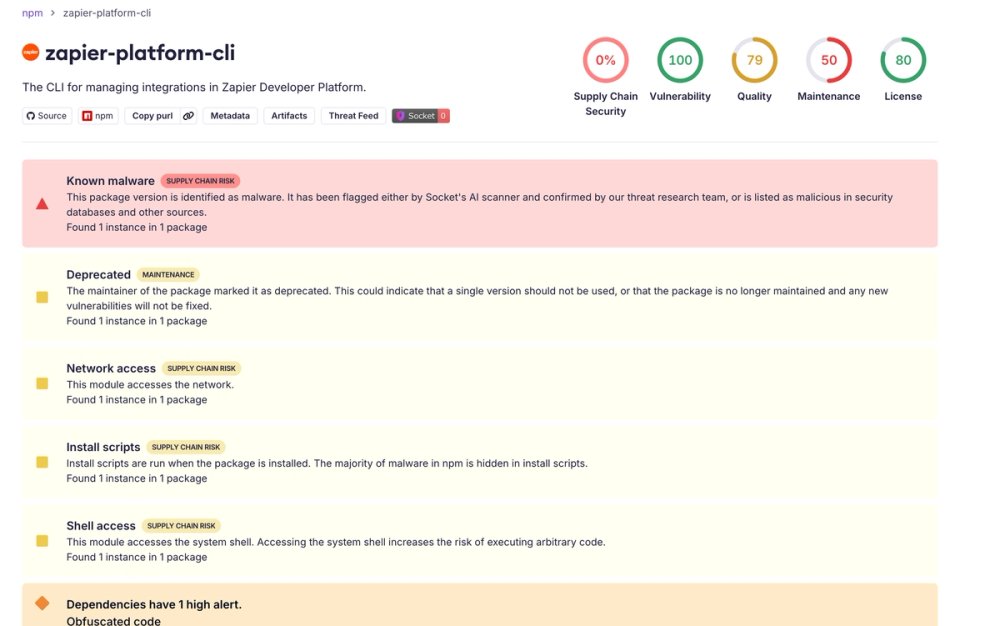
Task: Click the orange diamond beside Dependencies alert
Action: [x=41, y=603]
